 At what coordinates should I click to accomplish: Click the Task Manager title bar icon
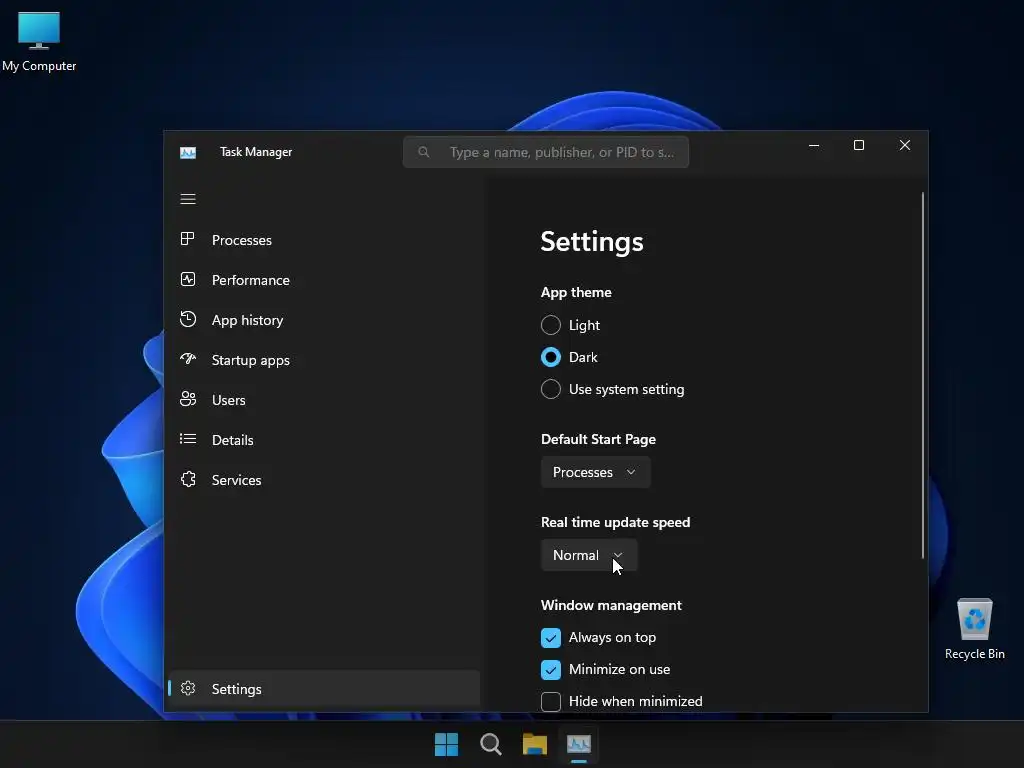click(188, 153)
